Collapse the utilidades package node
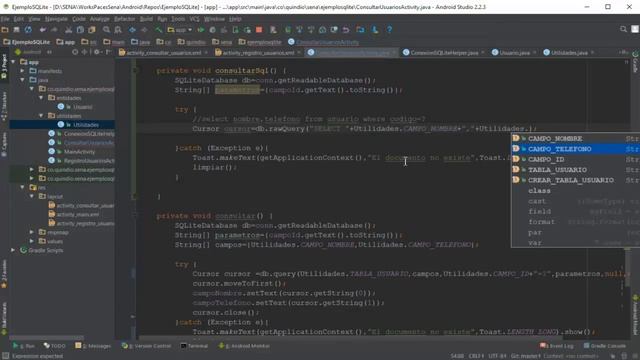Image resolution: width=640 pixels, height=360 pixels. tap(41, 116)
